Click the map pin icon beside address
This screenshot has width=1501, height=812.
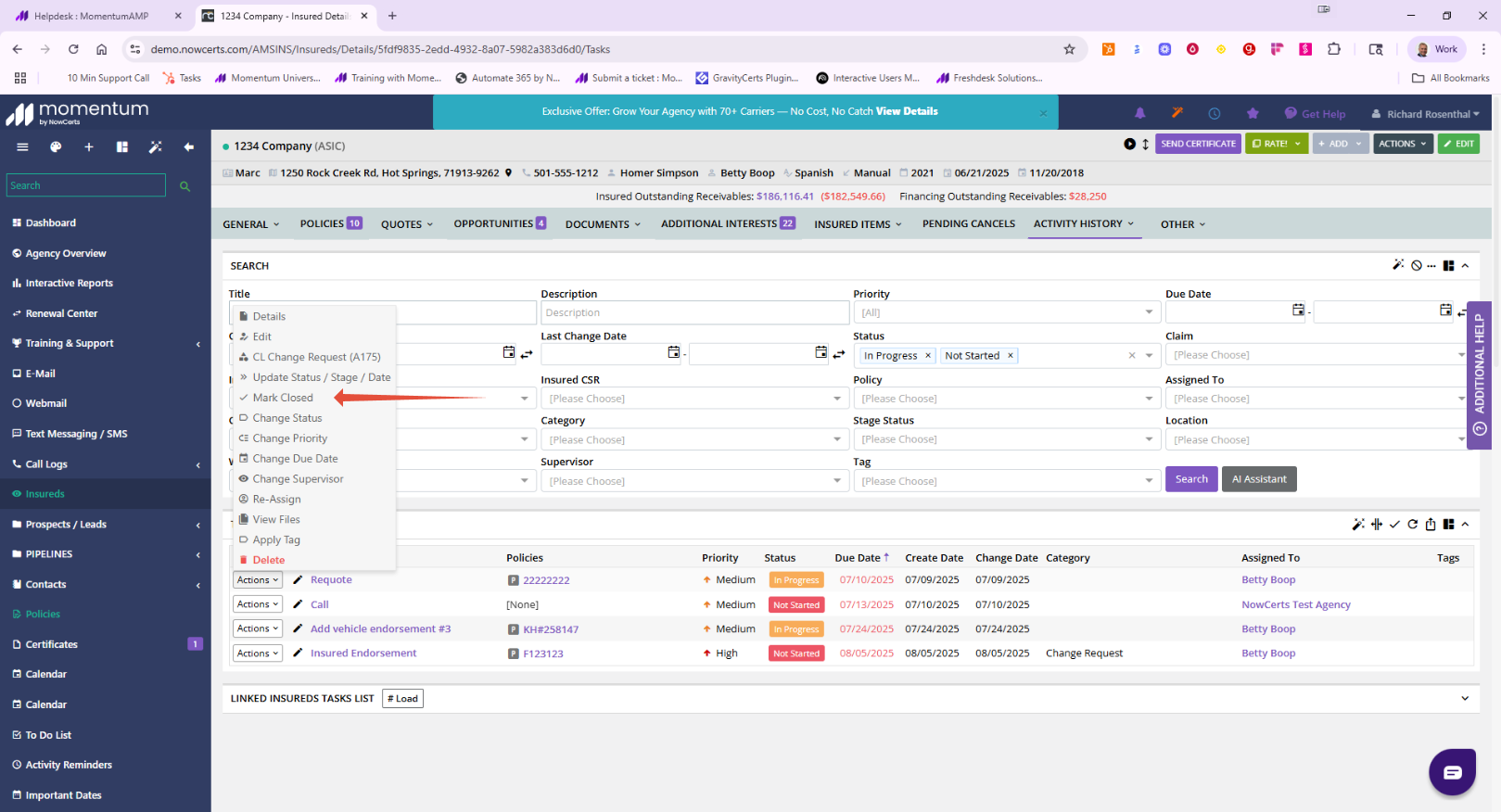click(x=508, y=172)
